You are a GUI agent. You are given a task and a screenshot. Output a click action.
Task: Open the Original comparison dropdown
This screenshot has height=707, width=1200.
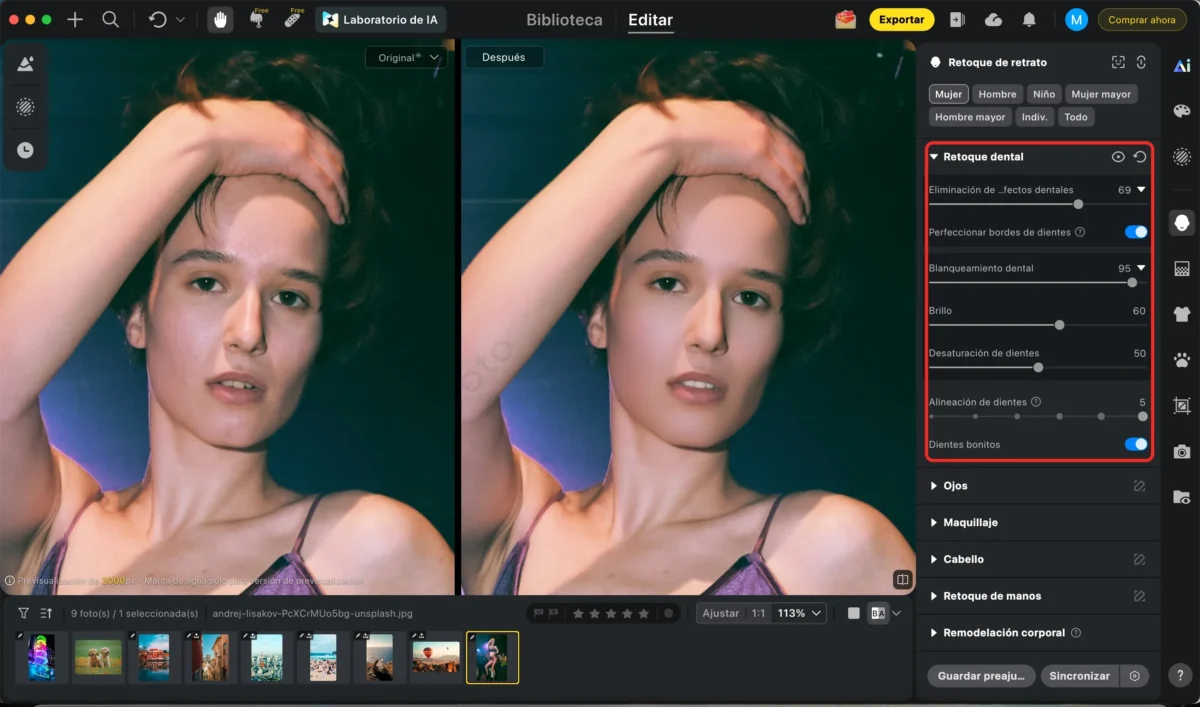404,57
